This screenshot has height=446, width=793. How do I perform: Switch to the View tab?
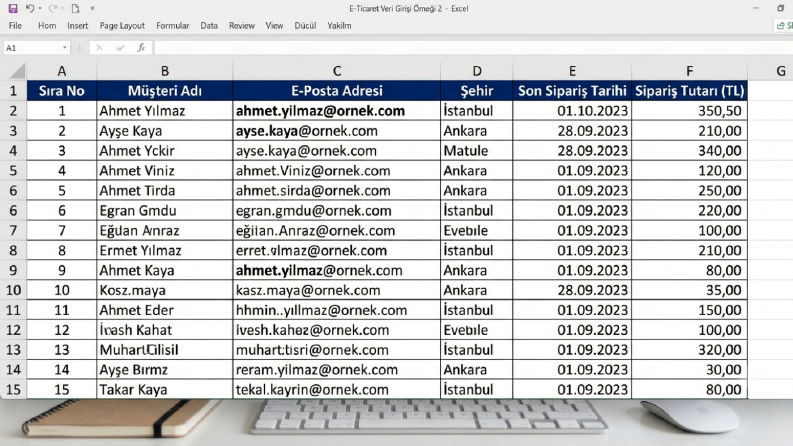click(274, 25)
